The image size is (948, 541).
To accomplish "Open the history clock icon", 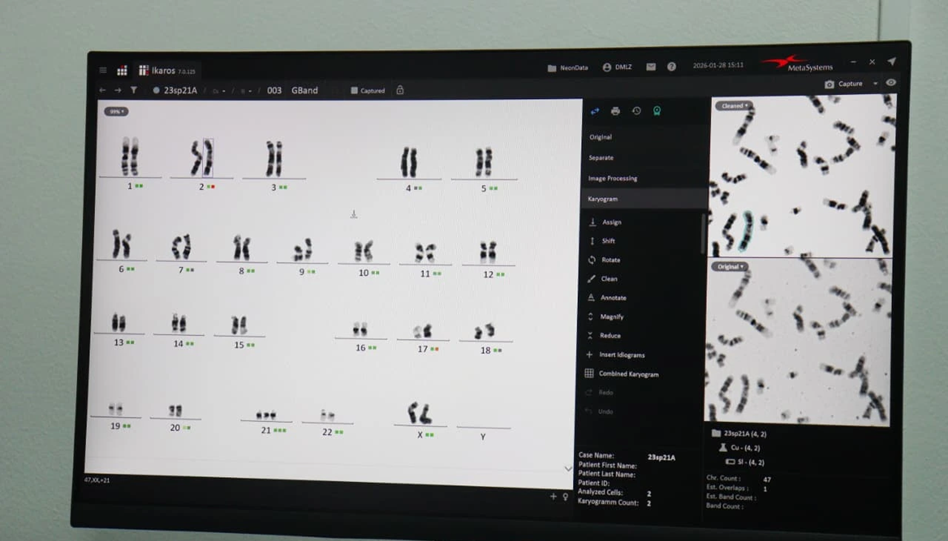I will [x=636, y=111].
